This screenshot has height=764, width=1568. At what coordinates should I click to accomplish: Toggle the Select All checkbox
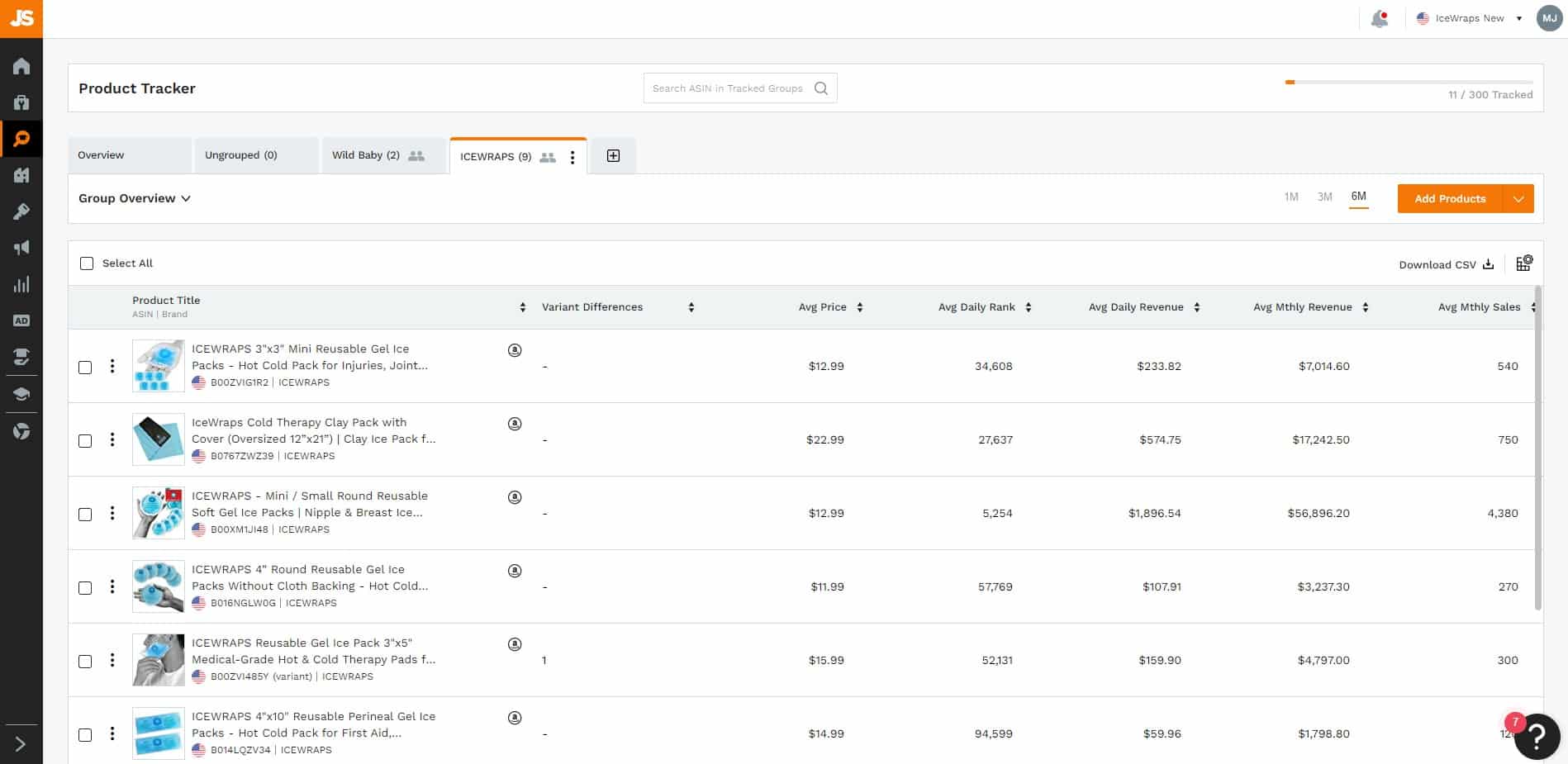[87, 263]
